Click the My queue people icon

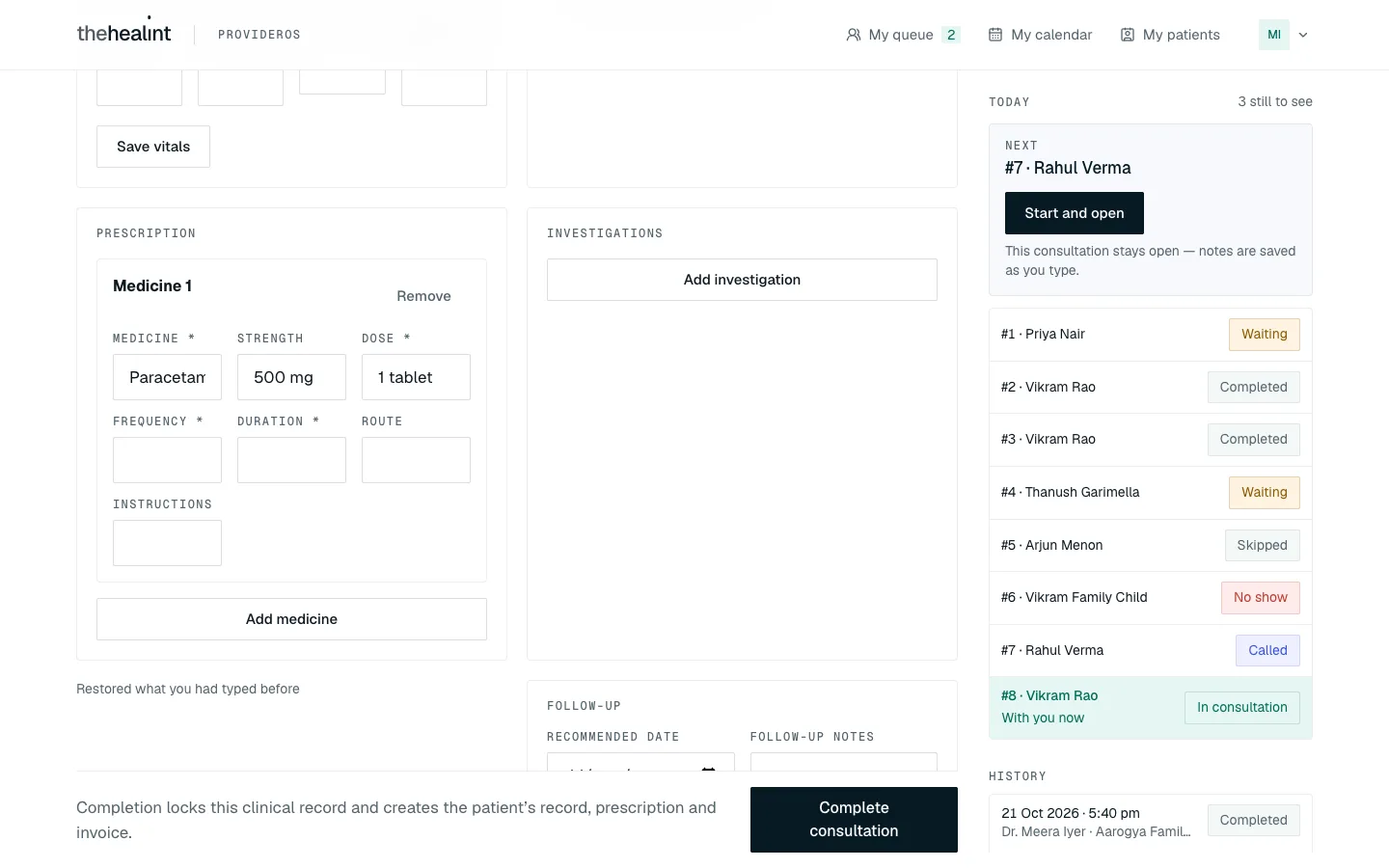click(x=854, y=35)
